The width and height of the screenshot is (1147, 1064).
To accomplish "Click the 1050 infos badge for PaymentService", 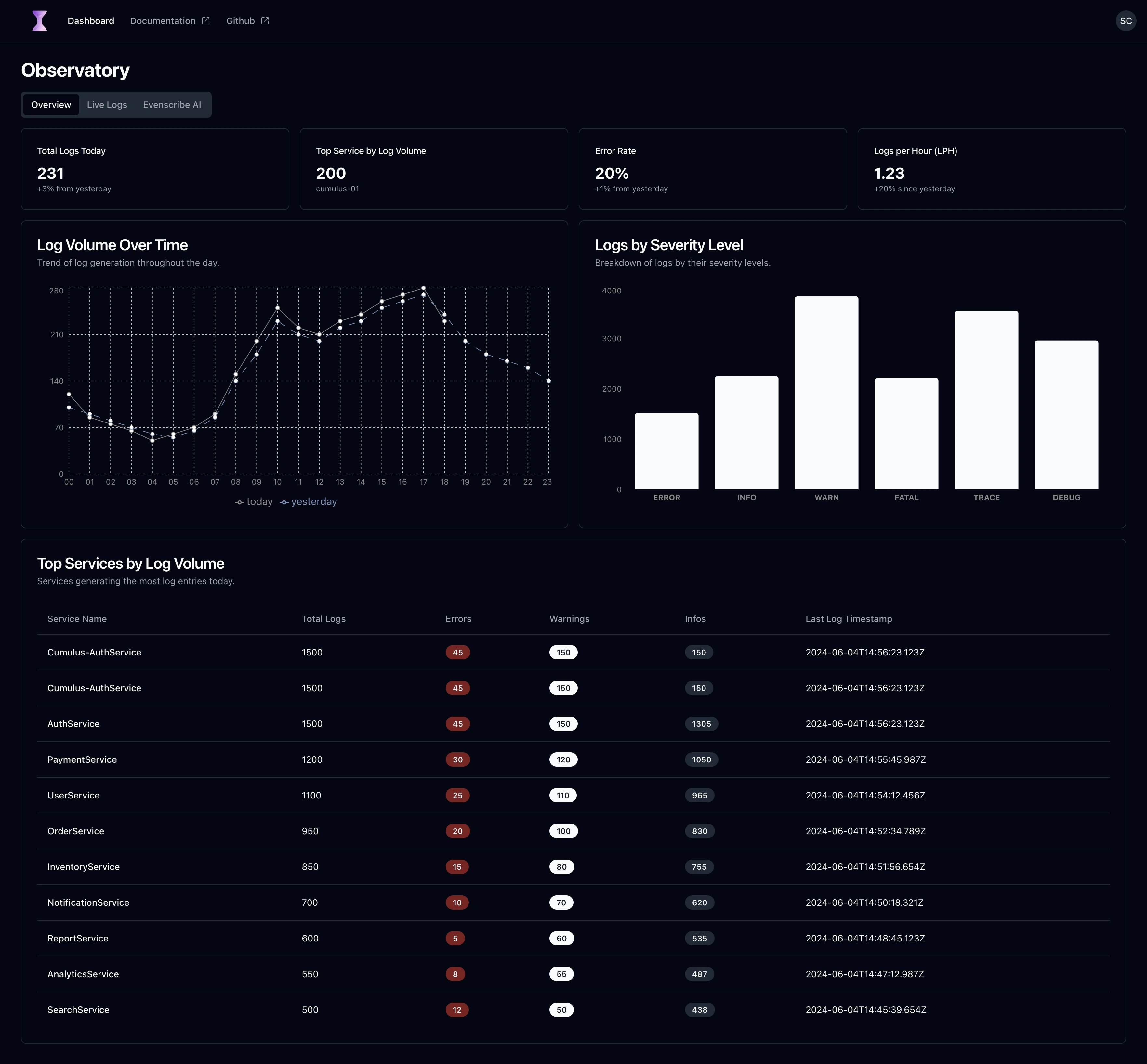I will 701,759.
